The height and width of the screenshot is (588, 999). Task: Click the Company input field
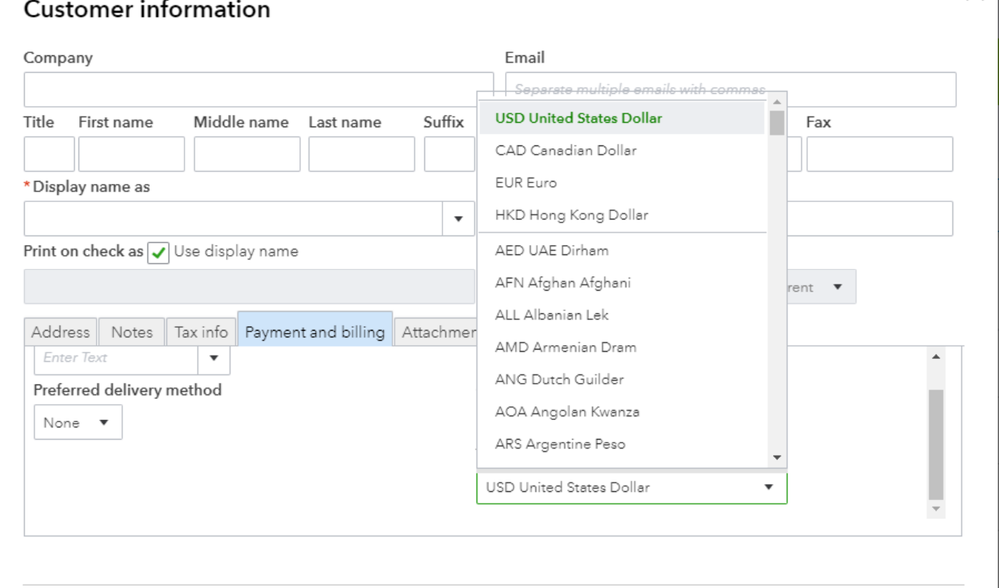tap(258, 89)
